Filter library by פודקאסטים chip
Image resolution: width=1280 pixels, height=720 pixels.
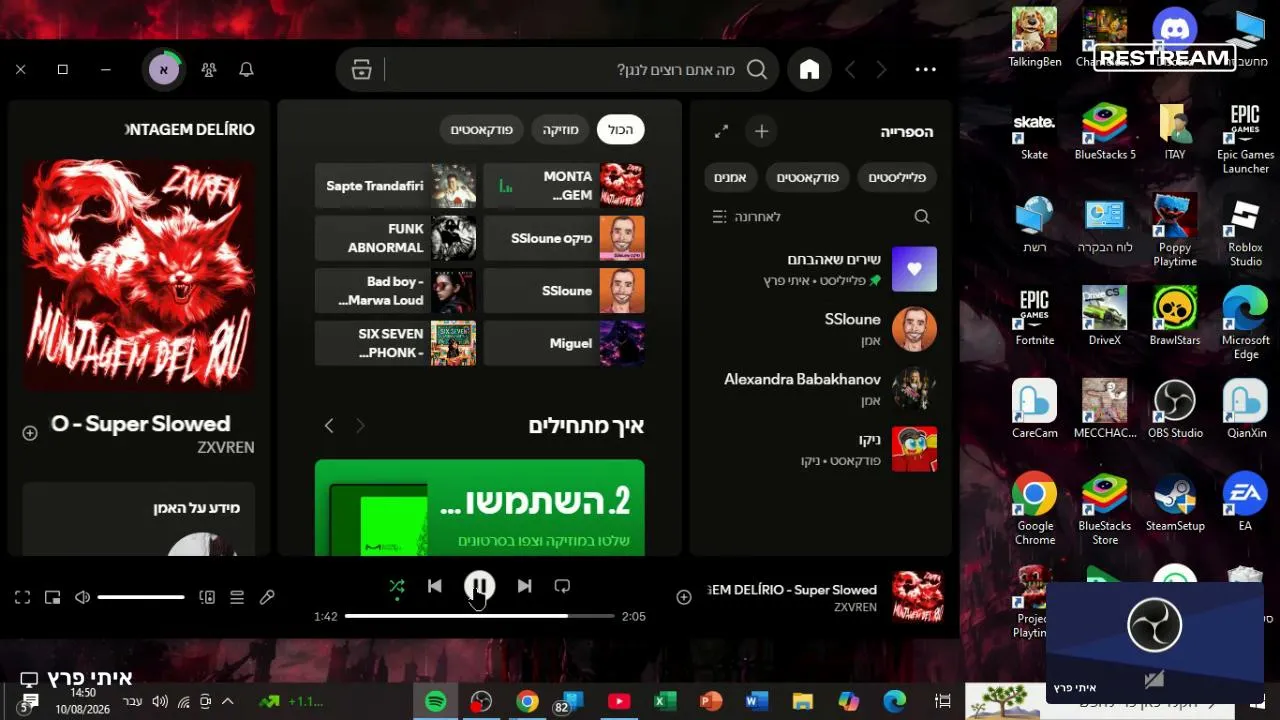pos(808,178)
